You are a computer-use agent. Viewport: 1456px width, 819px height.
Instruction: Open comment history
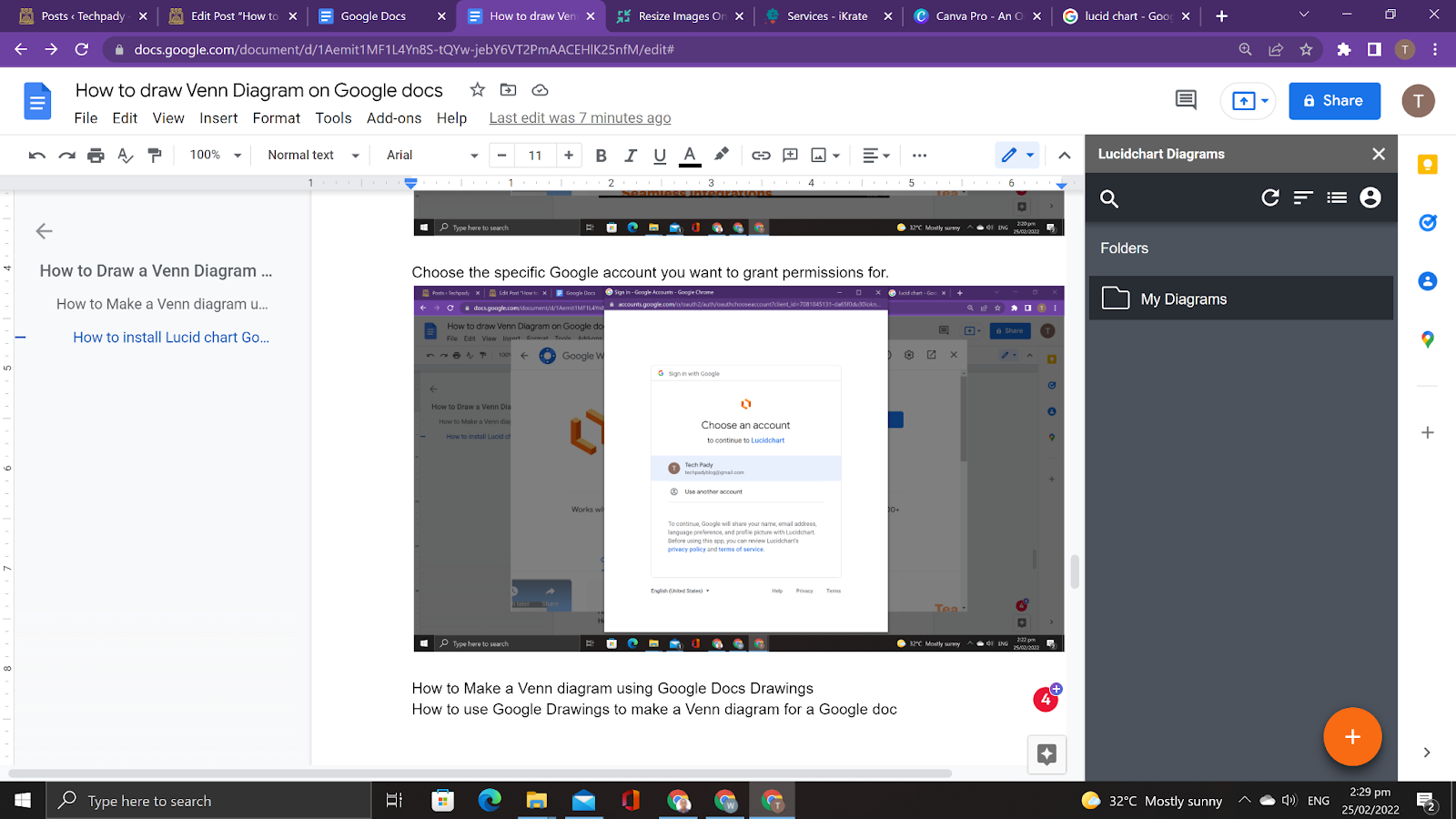pyautogui.click(x=1186, y=100)
